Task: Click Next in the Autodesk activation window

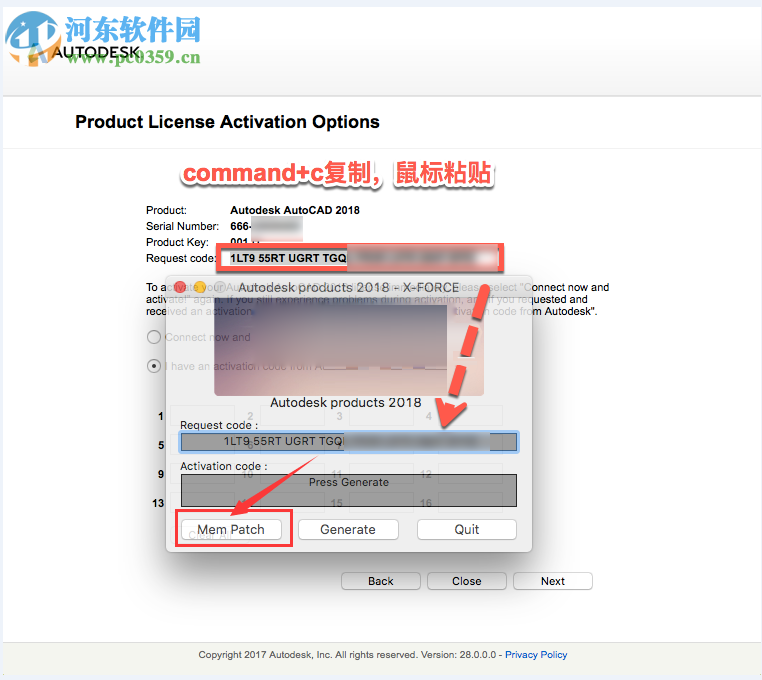Action: pyautogui.click(x=553, y=581)
